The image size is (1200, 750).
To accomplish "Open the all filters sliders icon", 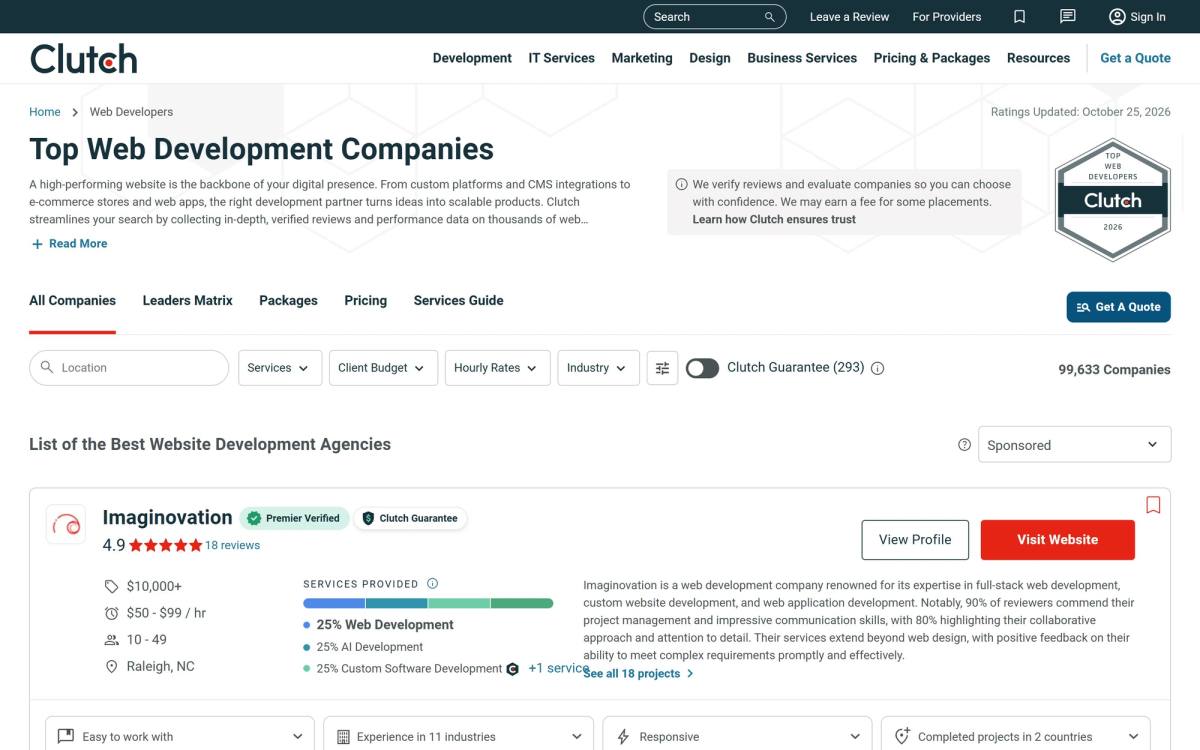I will tap(662, 368).
